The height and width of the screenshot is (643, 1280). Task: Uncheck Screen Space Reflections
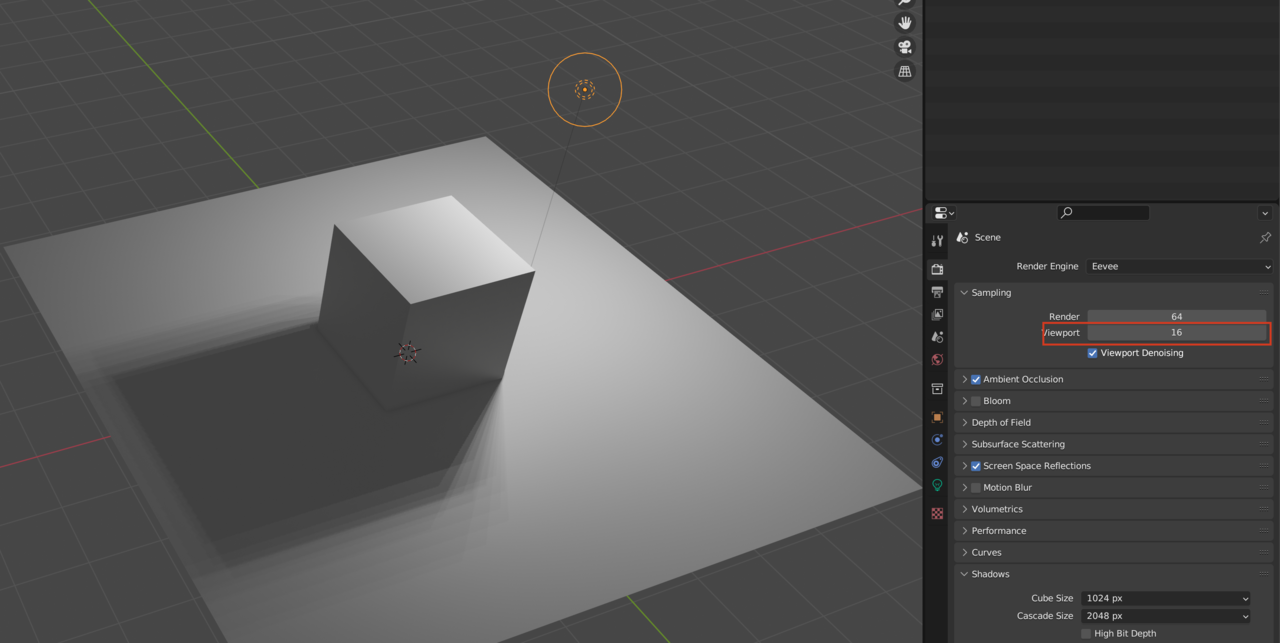tap(976, 466)
